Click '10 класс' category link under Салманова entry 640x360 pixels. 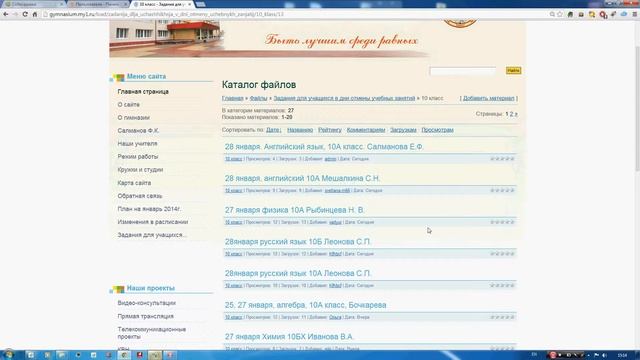coord(233,159)
